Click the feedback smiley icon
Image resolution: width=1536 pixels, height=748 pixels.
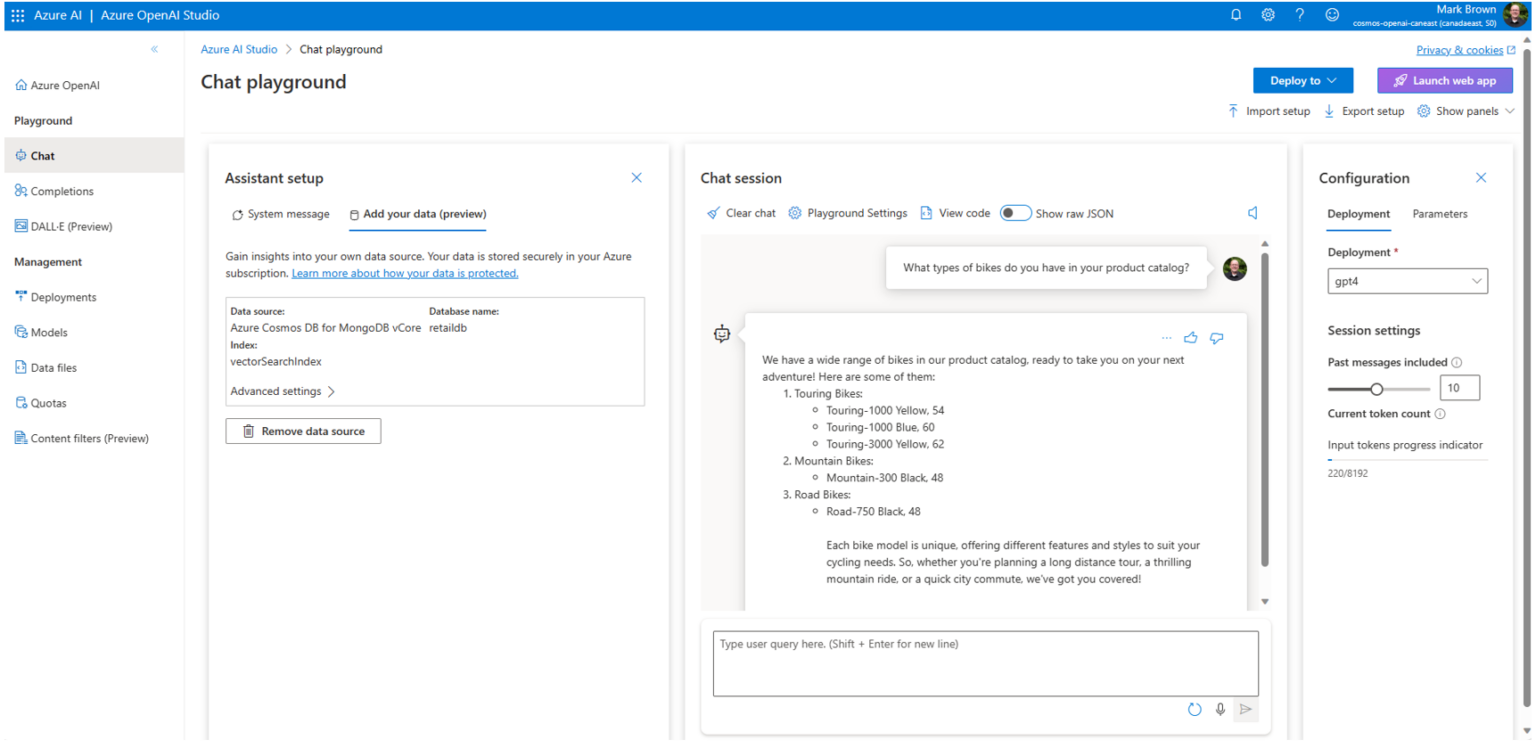point(1332,15)
